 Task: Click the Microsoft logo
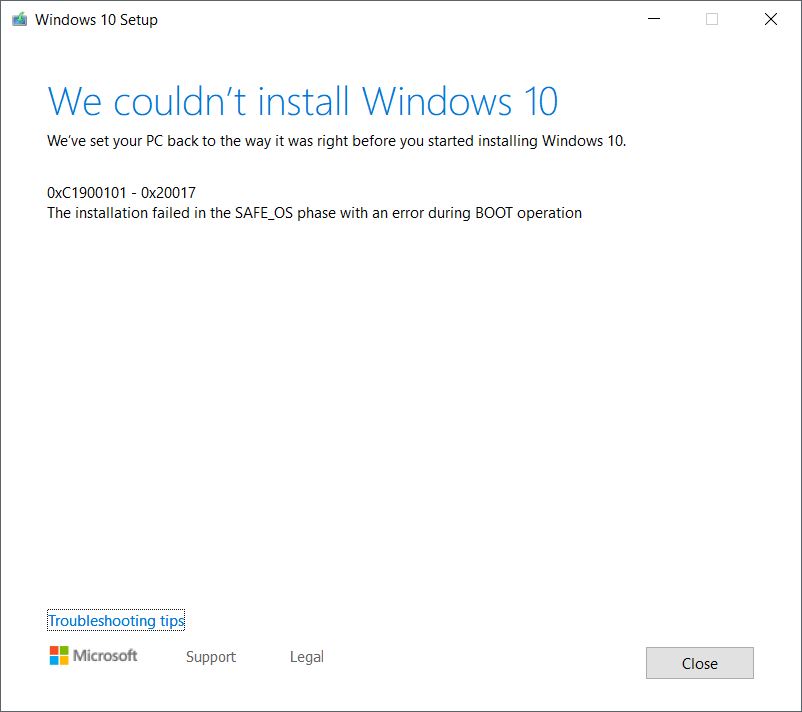(x=94, y=655)
